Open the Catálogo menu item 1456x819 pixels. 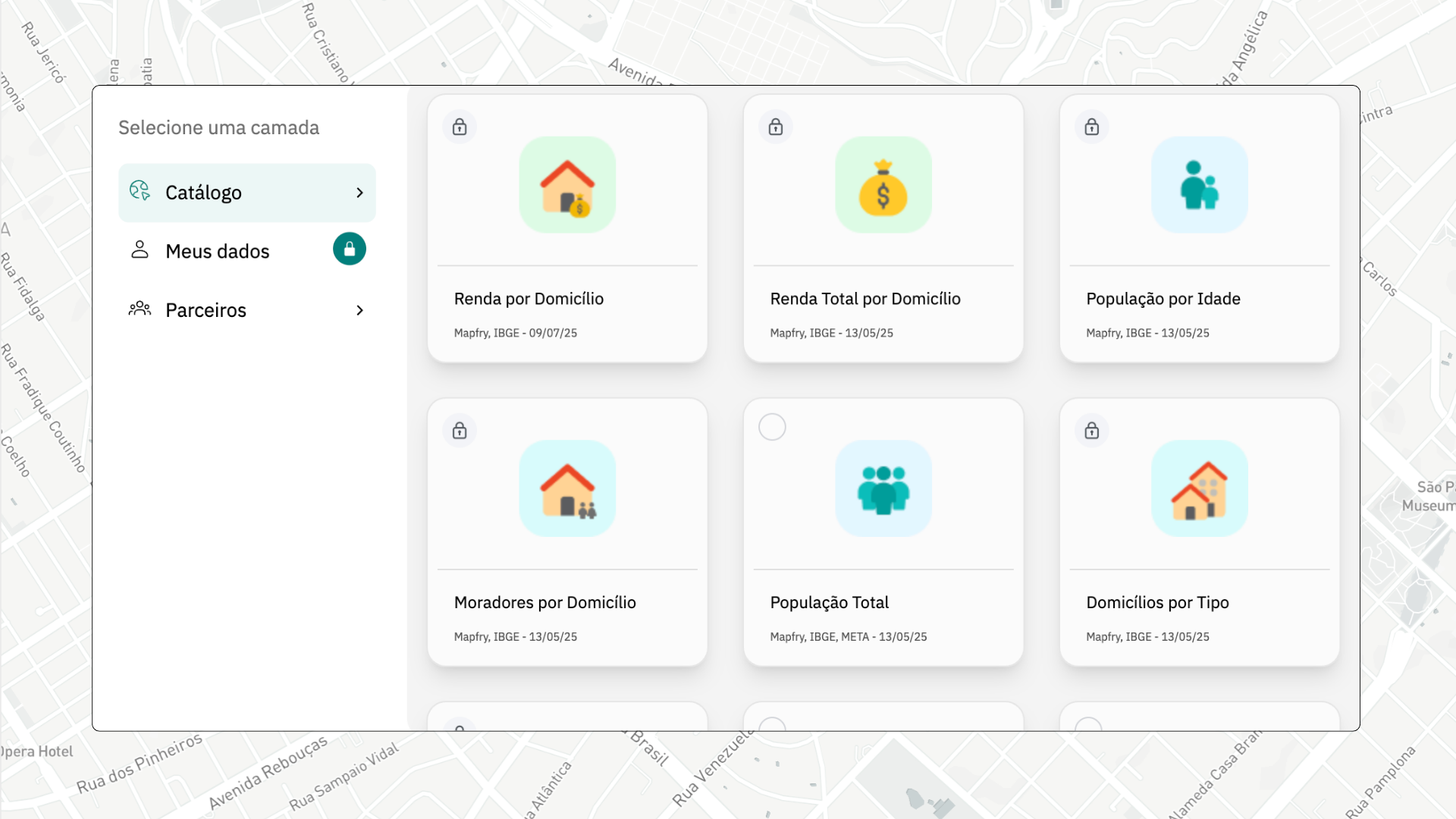pyautogui.click(x=203, y=193)
